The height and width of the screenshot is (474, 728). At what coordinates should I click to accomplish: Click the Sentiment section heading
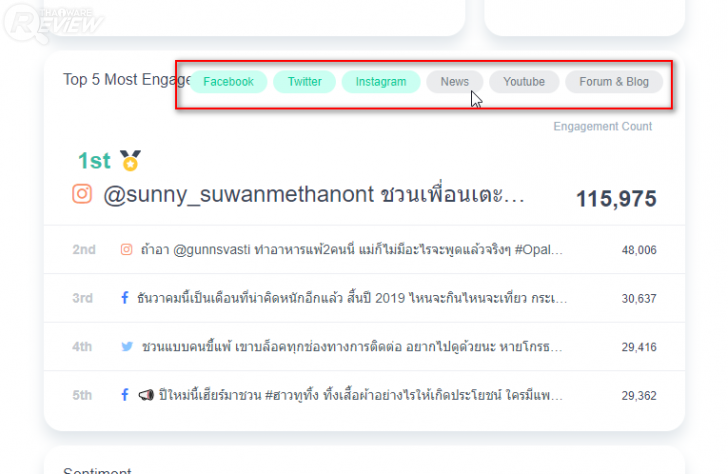click(97, 470)
